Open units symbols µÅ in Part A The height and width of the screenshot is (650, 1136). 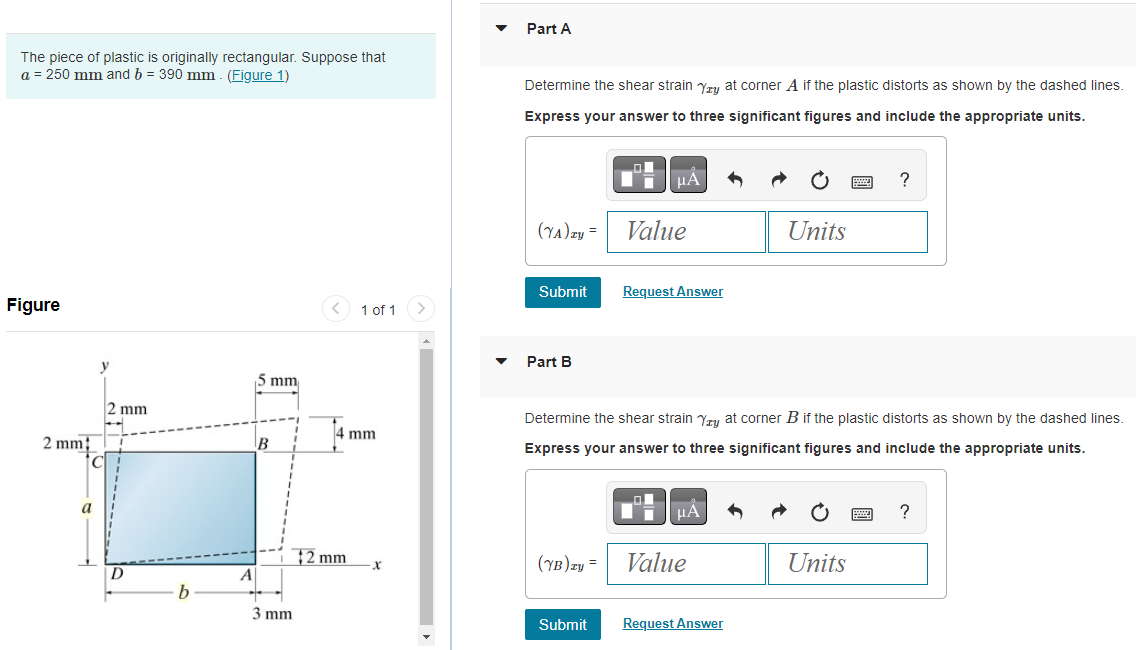(688, 175)
